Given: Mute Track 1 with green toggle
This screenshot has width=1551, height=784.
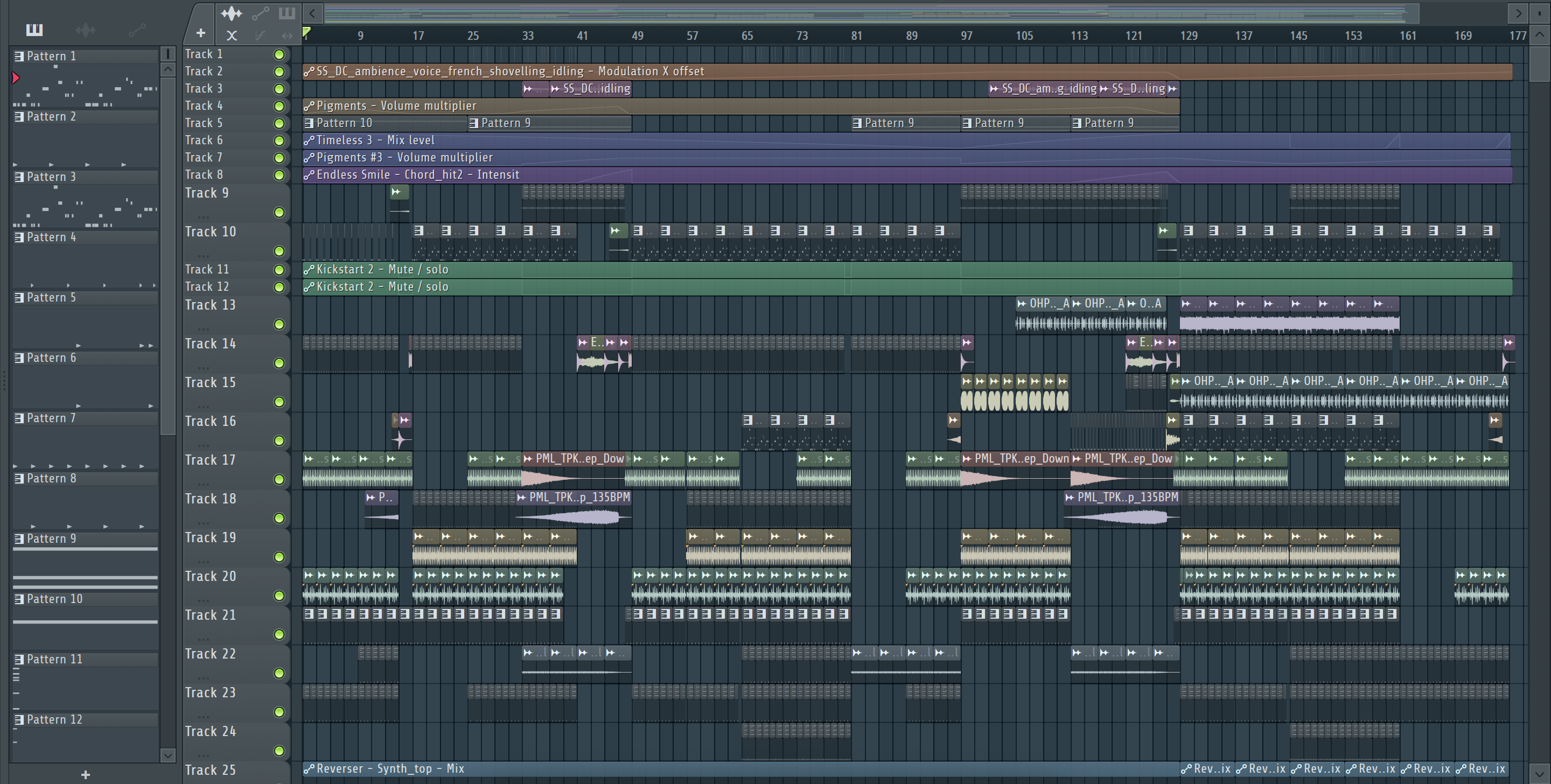Looking at the screenshot, I should pos(279,55).
